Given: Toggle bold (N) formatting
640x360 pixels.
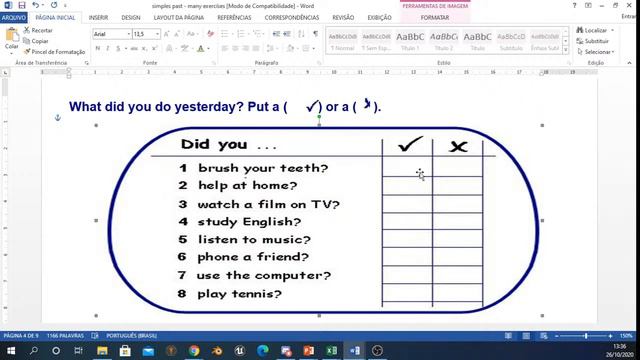Looking at the screenshot, I should [x=98, y=49].
